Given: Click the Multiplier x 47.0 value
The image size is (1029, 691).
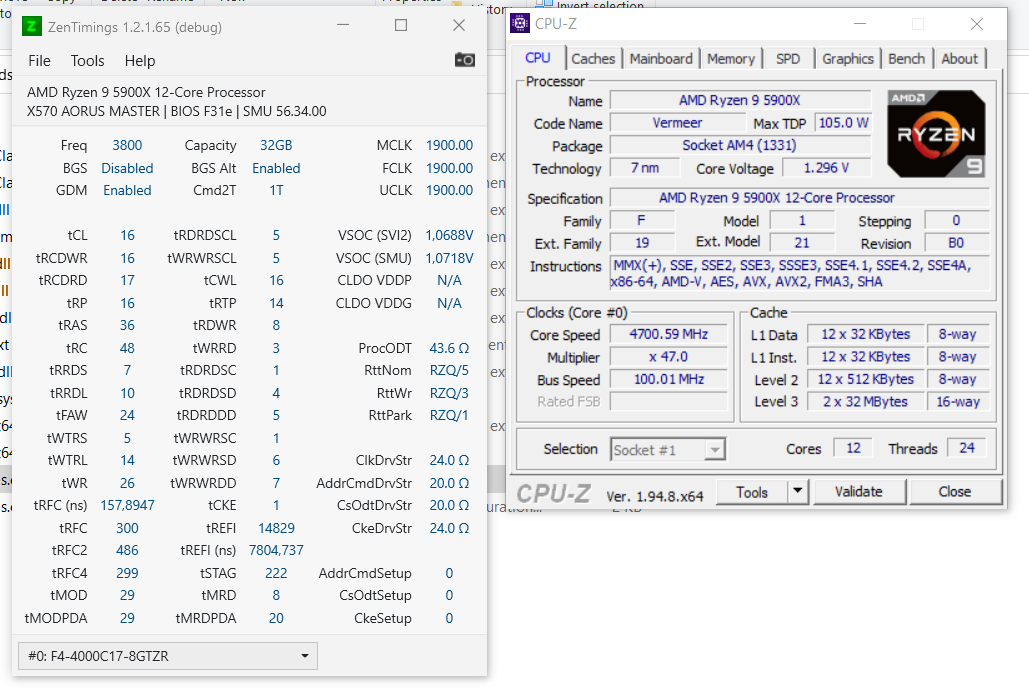Looking at the screenshot, I should [669, 357].
